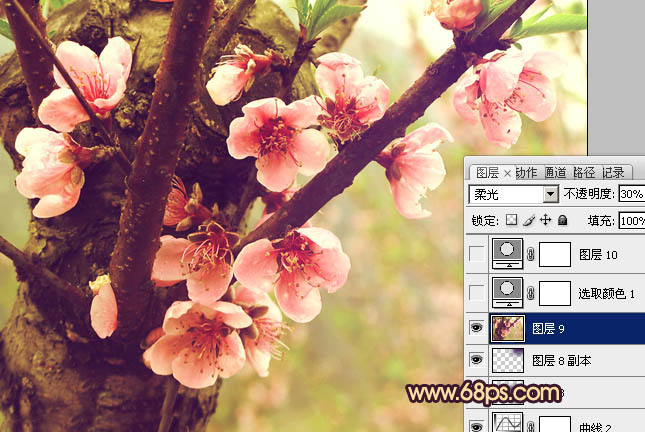Select the adjustment icon of 选取颜色 1

508,291
